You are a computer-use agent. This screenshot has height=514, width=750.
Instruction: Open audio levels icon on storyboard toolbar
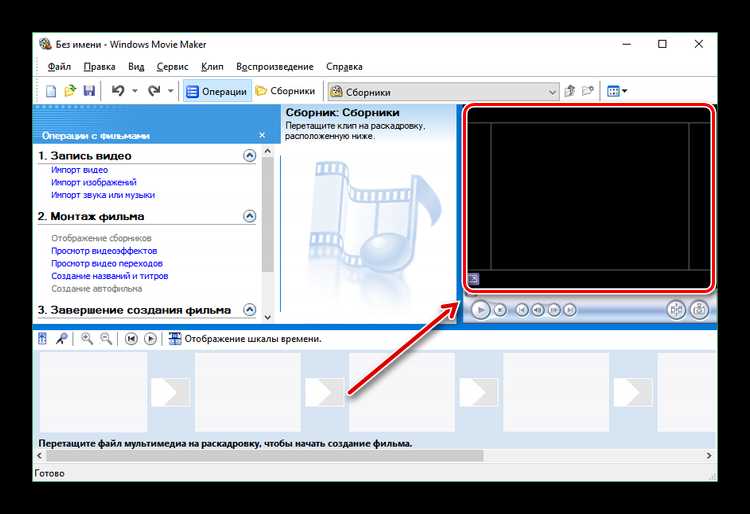point(43,339)
